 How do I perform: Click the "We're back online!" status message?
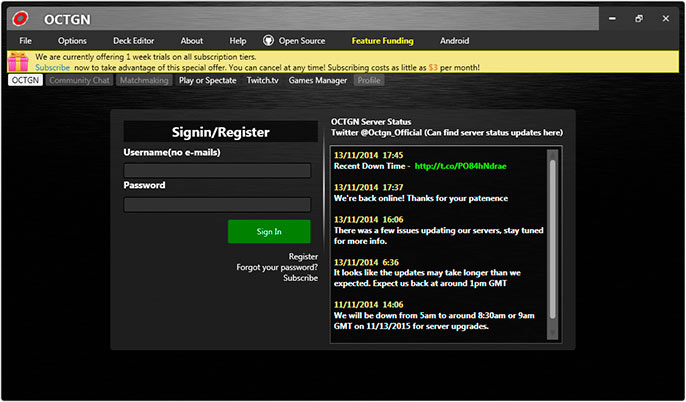point(421,198)
